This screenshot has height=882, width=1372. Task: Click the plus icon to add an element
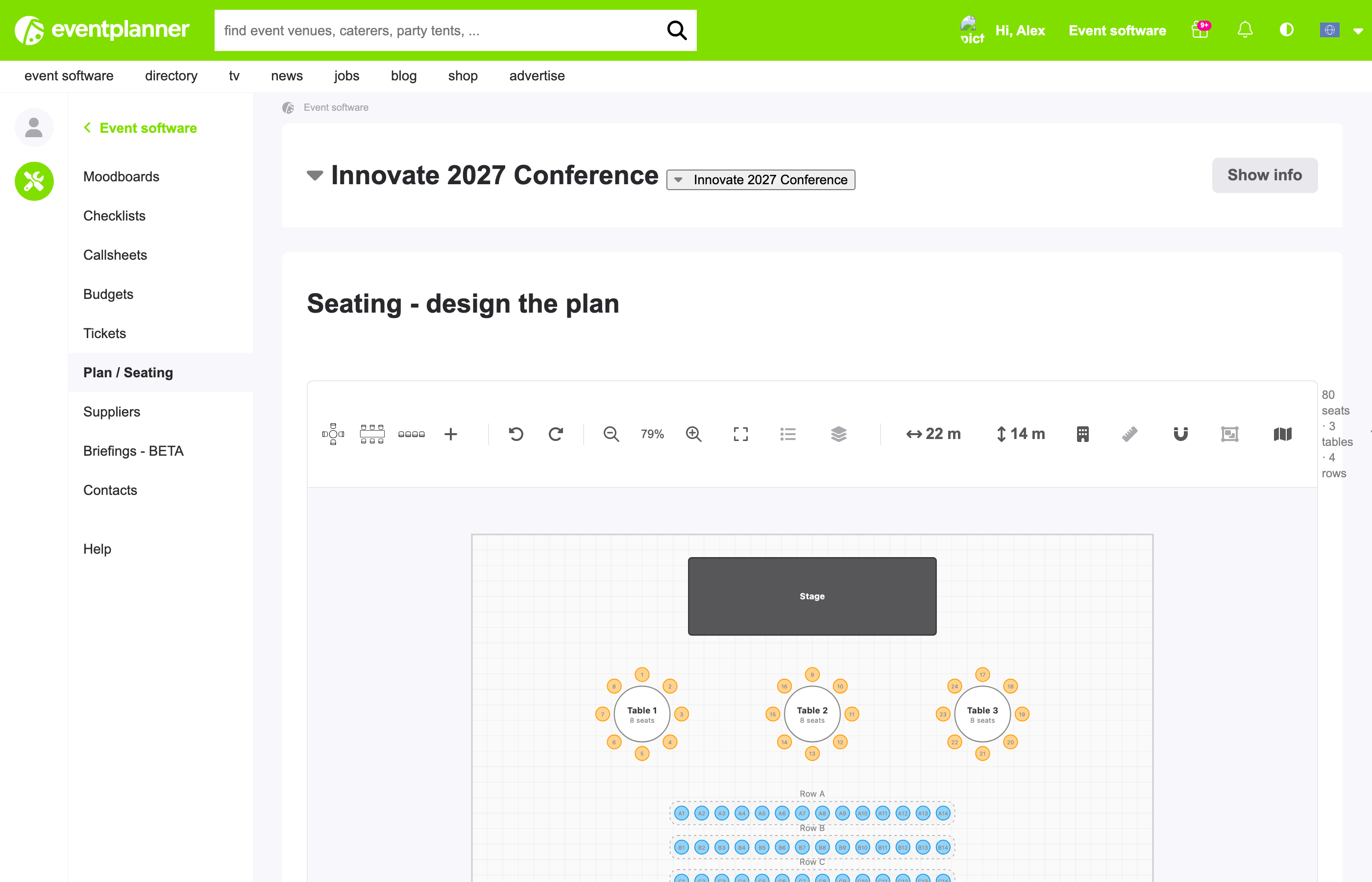(451, 434)
